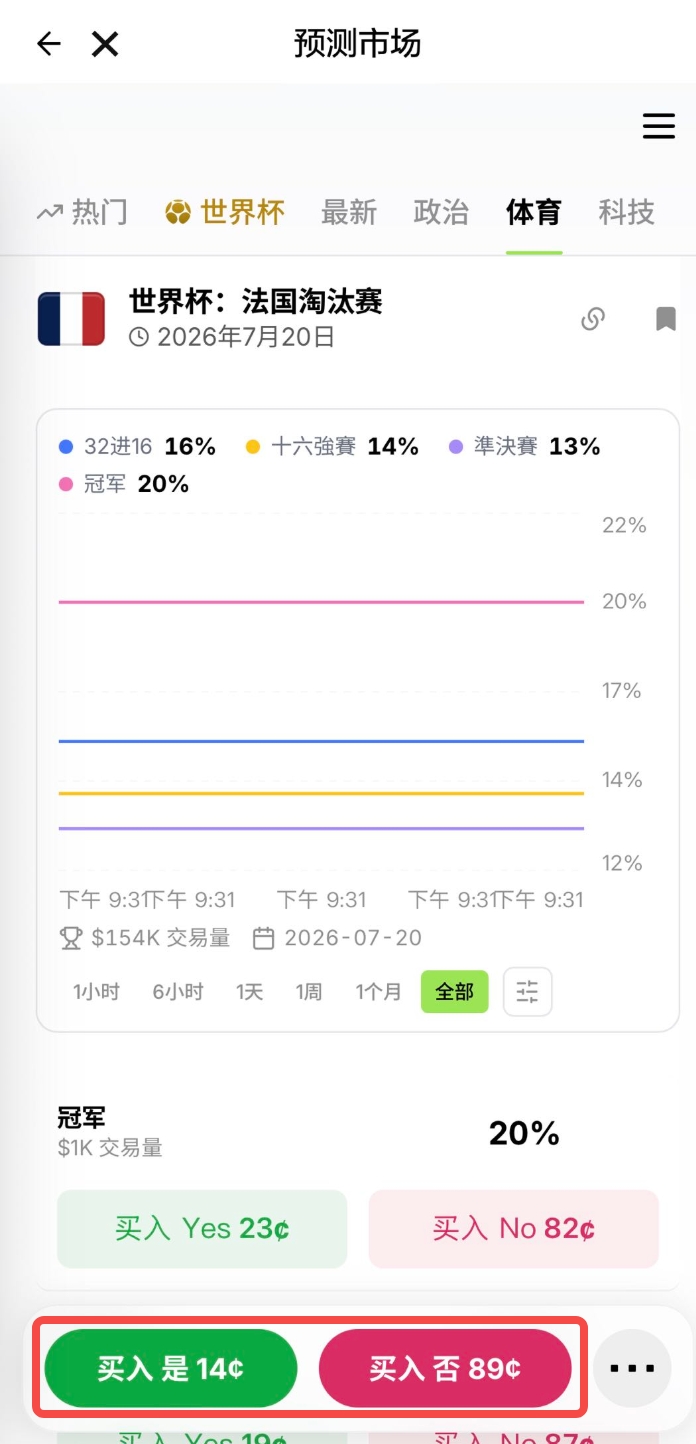Tap the three-dot more button
The width and height of the screenshot is (696, 1444).
point(632,1368)
